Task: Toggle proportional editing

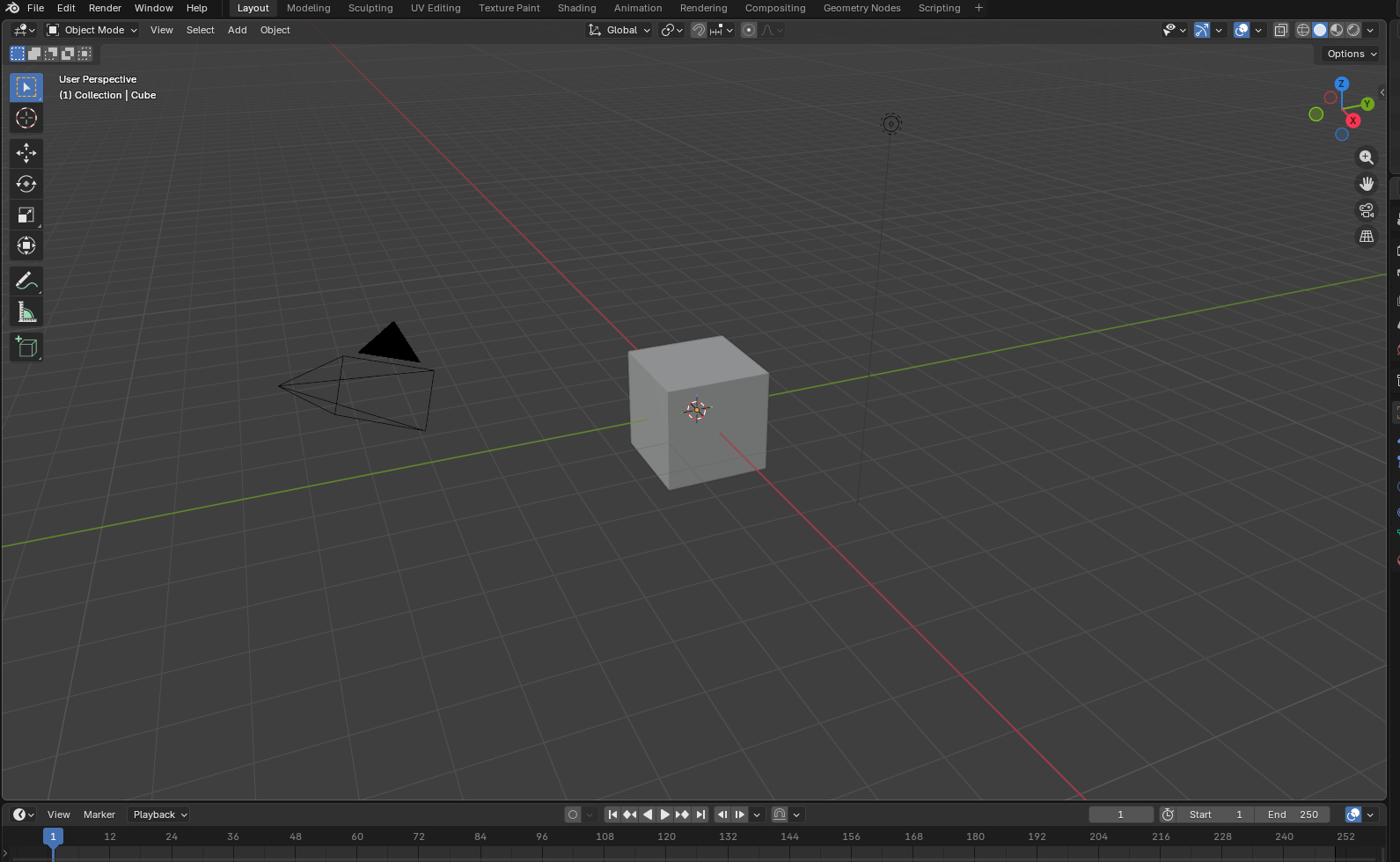Action: pyautogui.click(x=749, y=30)
